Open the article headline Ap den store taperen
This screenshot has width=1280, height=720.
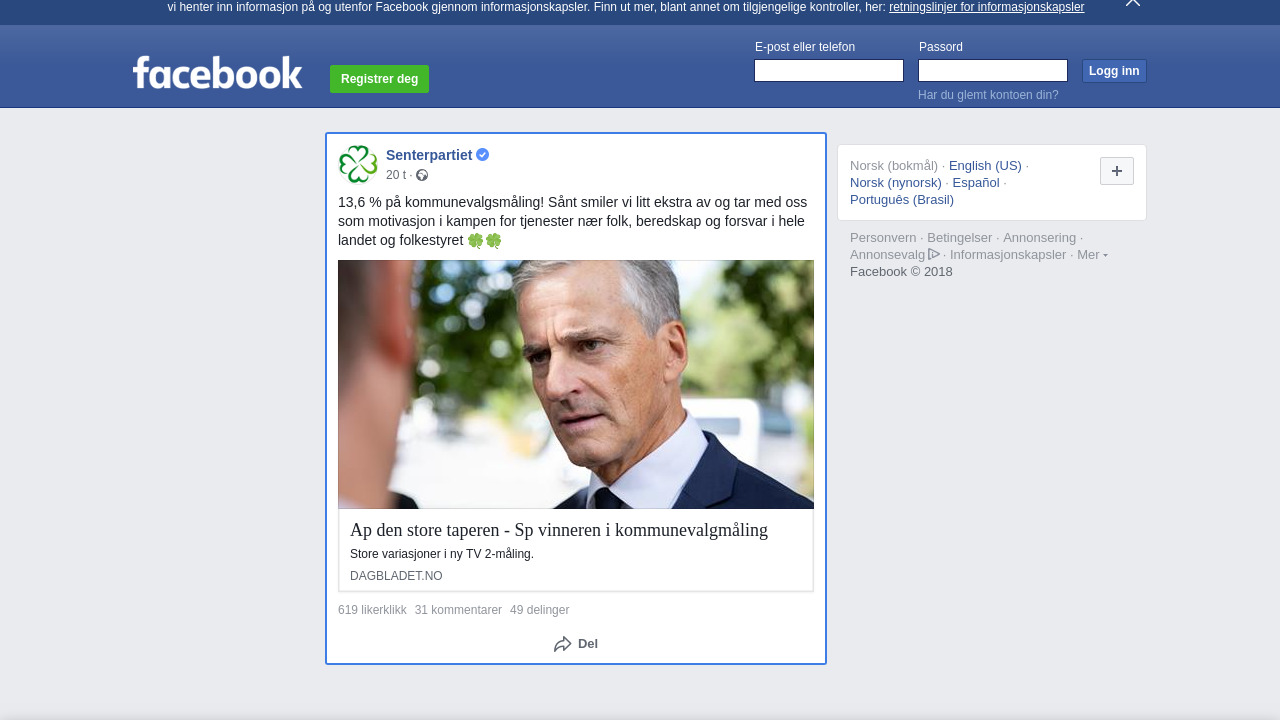pos(559,530)
